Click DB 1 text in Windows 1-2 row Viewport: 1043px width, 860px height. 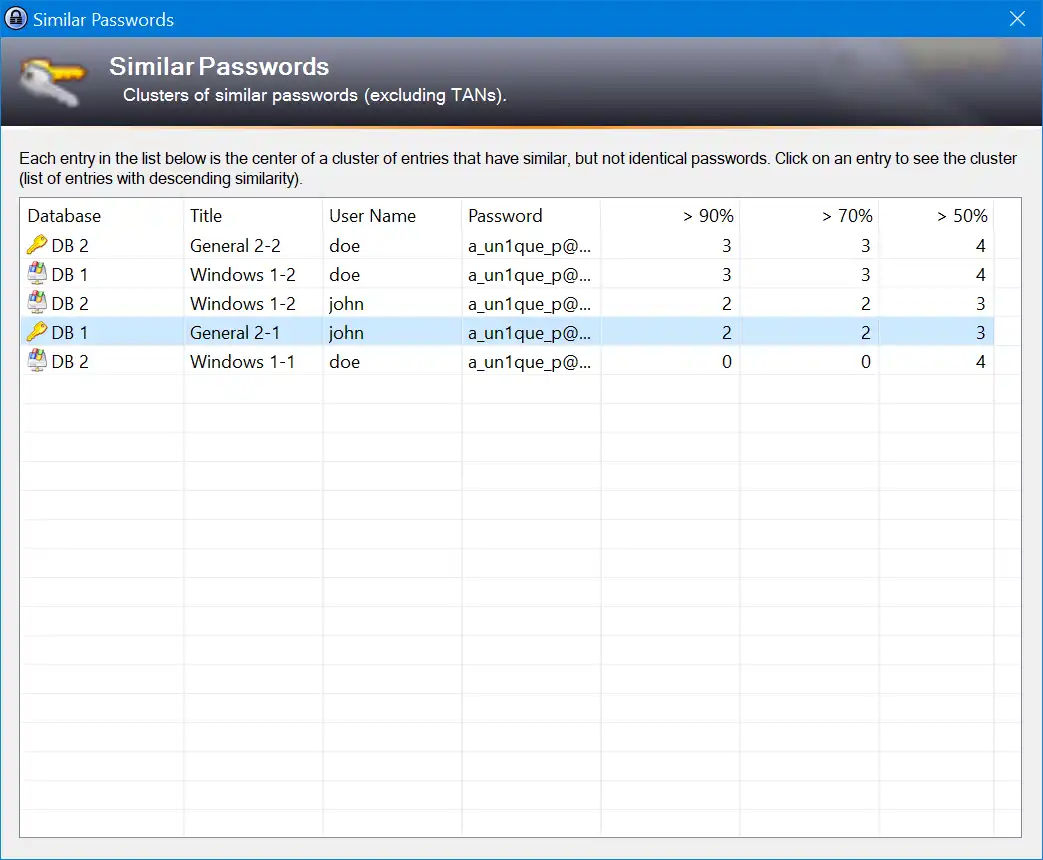point(70,275)
